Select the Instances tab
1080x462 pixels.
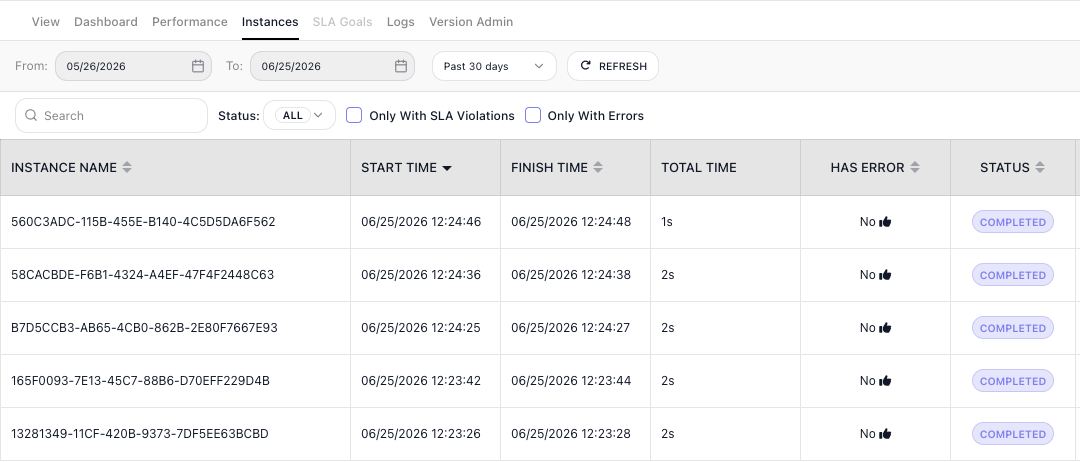[x=270, y=22]
